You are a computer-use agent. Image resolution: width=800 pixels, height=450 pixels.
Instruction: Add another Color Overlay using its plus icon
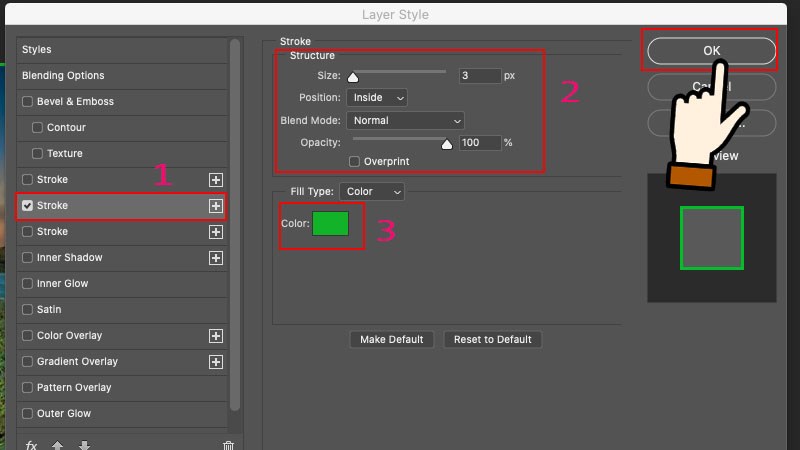[215, 336]
